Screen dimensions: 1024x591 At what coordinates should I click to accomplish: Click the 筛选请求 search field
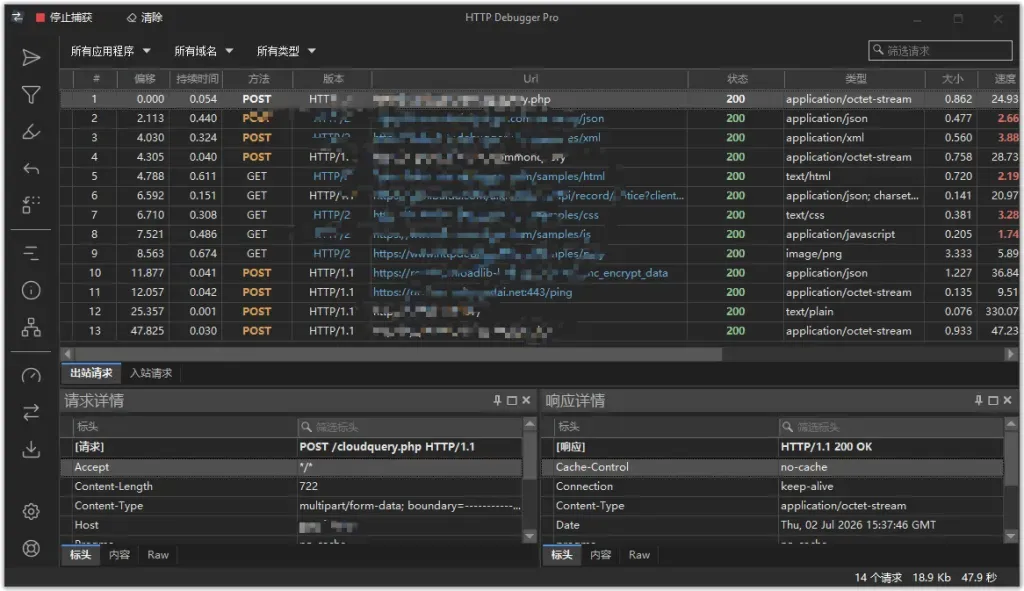click(x=940, y=50)
